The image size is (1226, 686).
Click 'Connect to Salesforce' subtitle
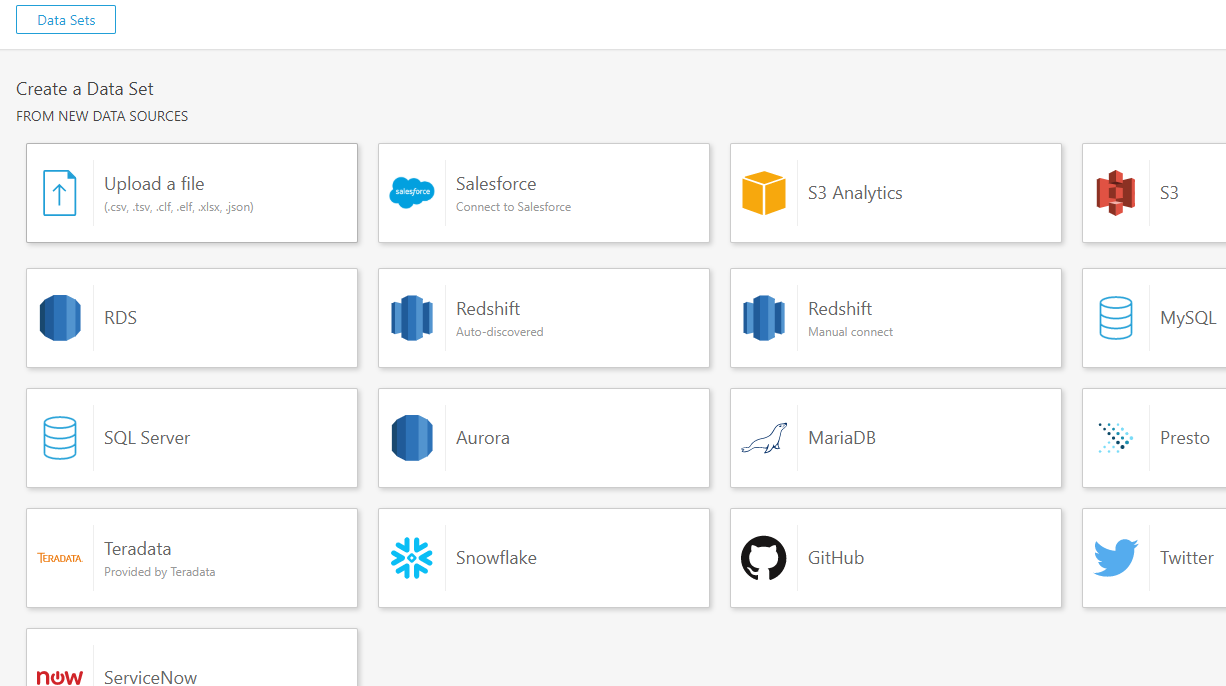tap(514, 207)
